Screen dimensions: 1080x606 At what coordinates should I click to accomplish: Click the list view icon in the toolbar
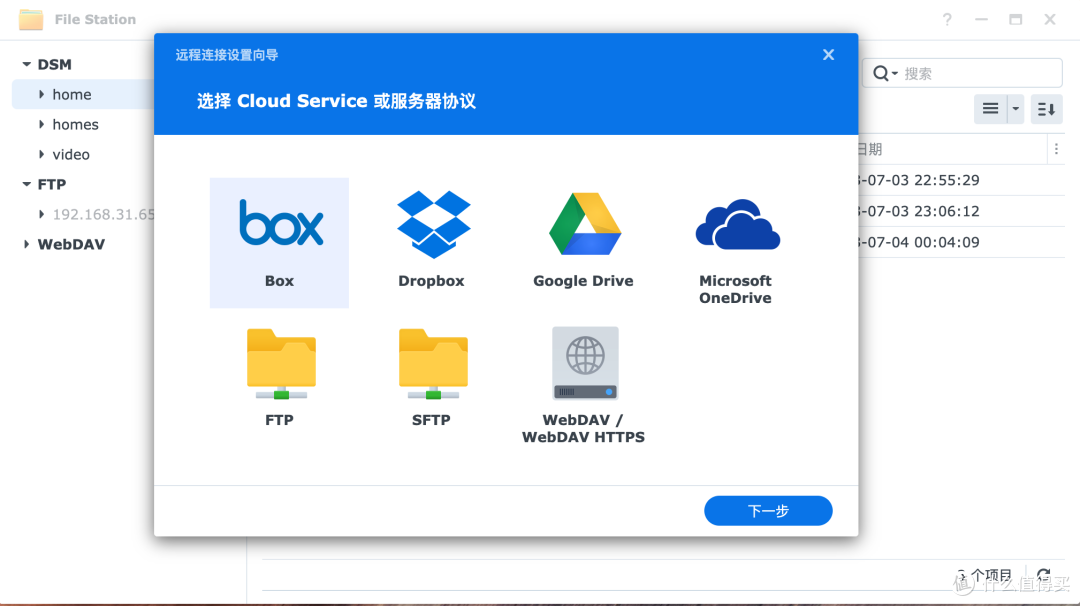[x=991, y=109]
